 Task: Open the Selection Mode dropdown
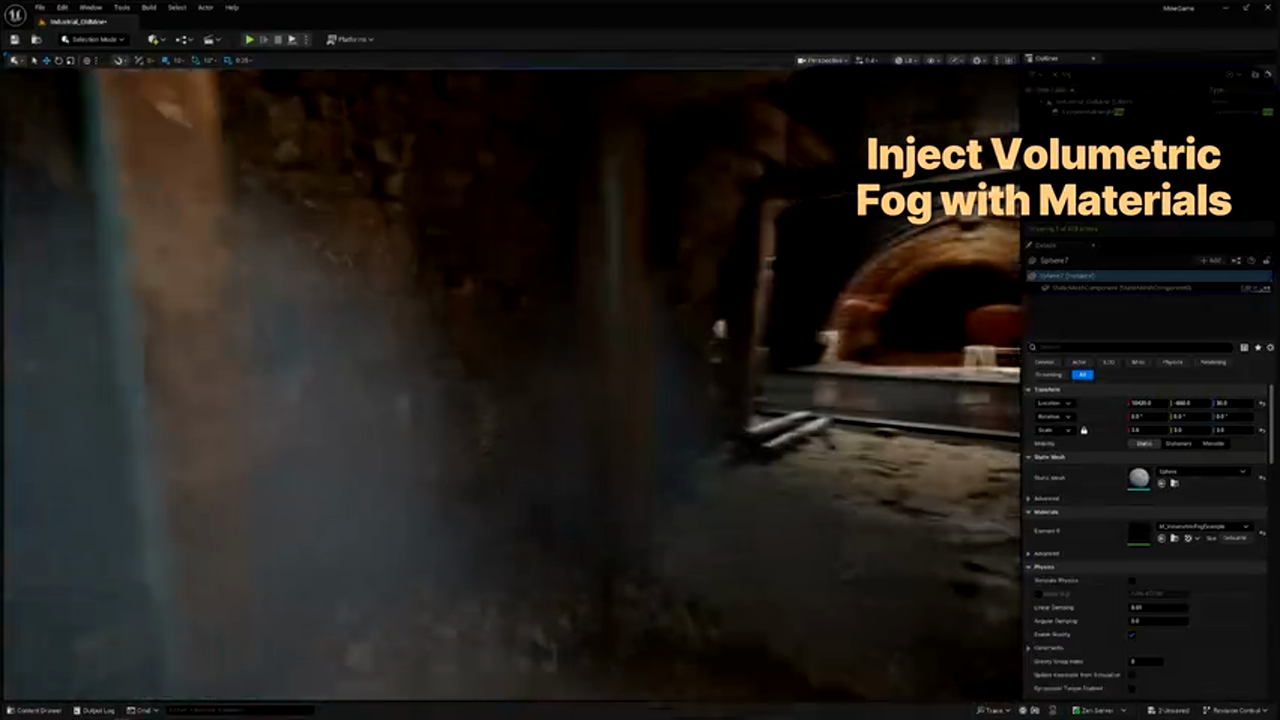click(x=92, y=39)
